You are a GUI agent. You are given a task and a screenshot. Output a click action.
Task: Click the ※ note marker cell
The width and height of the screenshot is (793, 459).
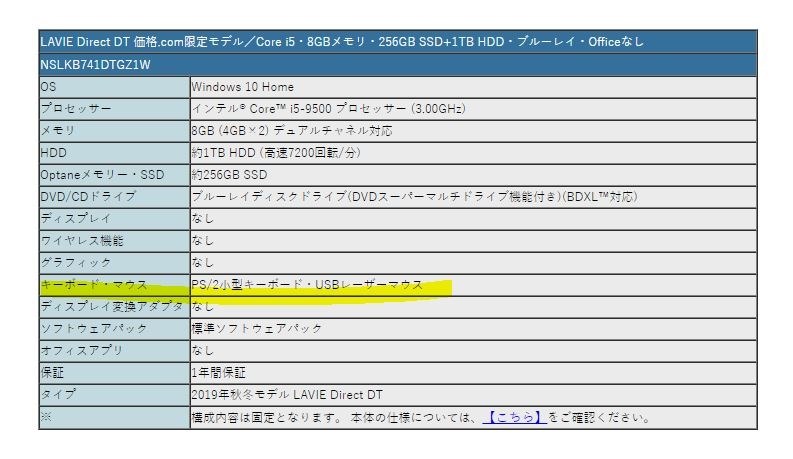[x=114, y=418]
